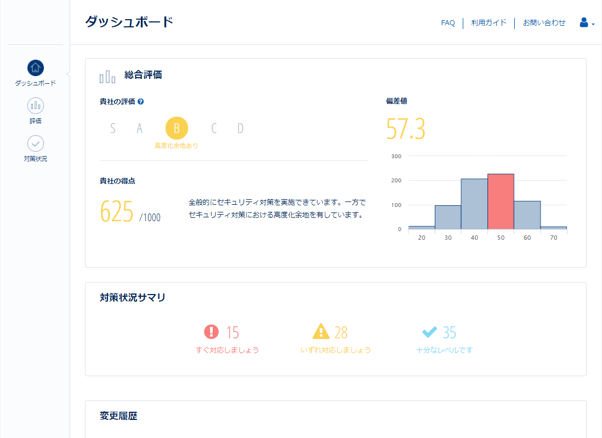602x438 pixels.
Task: Open the 評価 bar-chart icon in sidebar
Action: coord(35,106)
